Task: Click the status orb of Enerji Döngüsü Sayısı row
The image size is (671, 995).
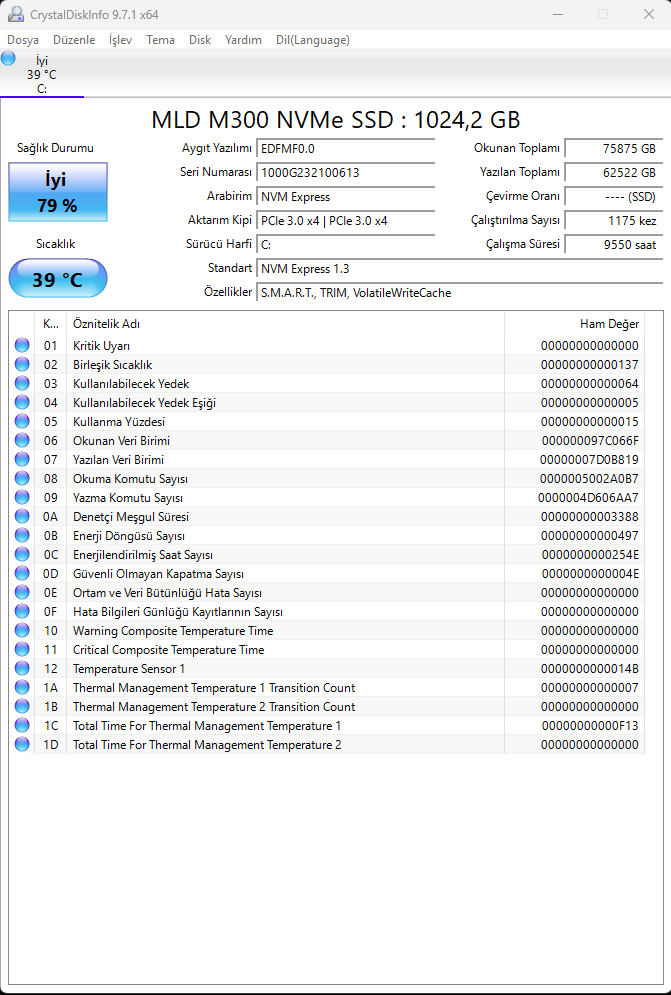Action: (22, 536)
